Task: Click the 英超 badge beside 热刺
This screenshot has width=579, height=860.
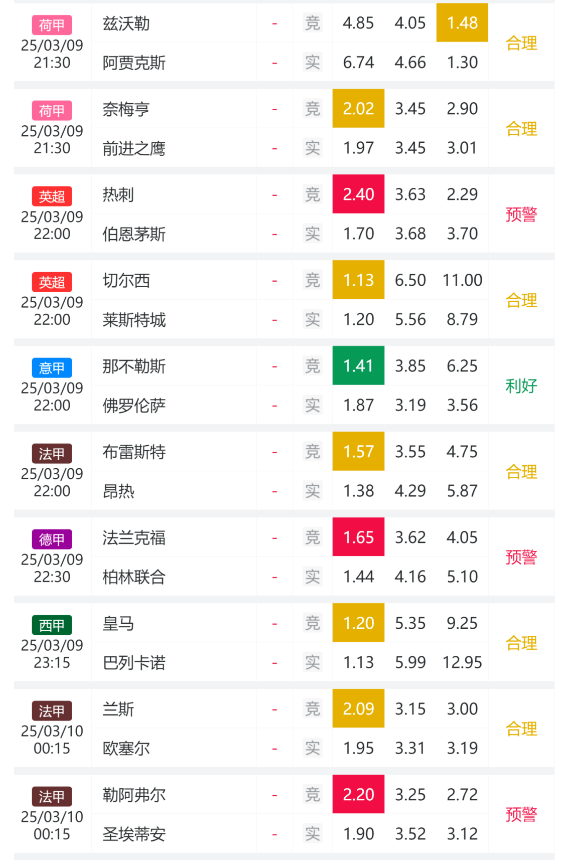Action: click(52, 196)
